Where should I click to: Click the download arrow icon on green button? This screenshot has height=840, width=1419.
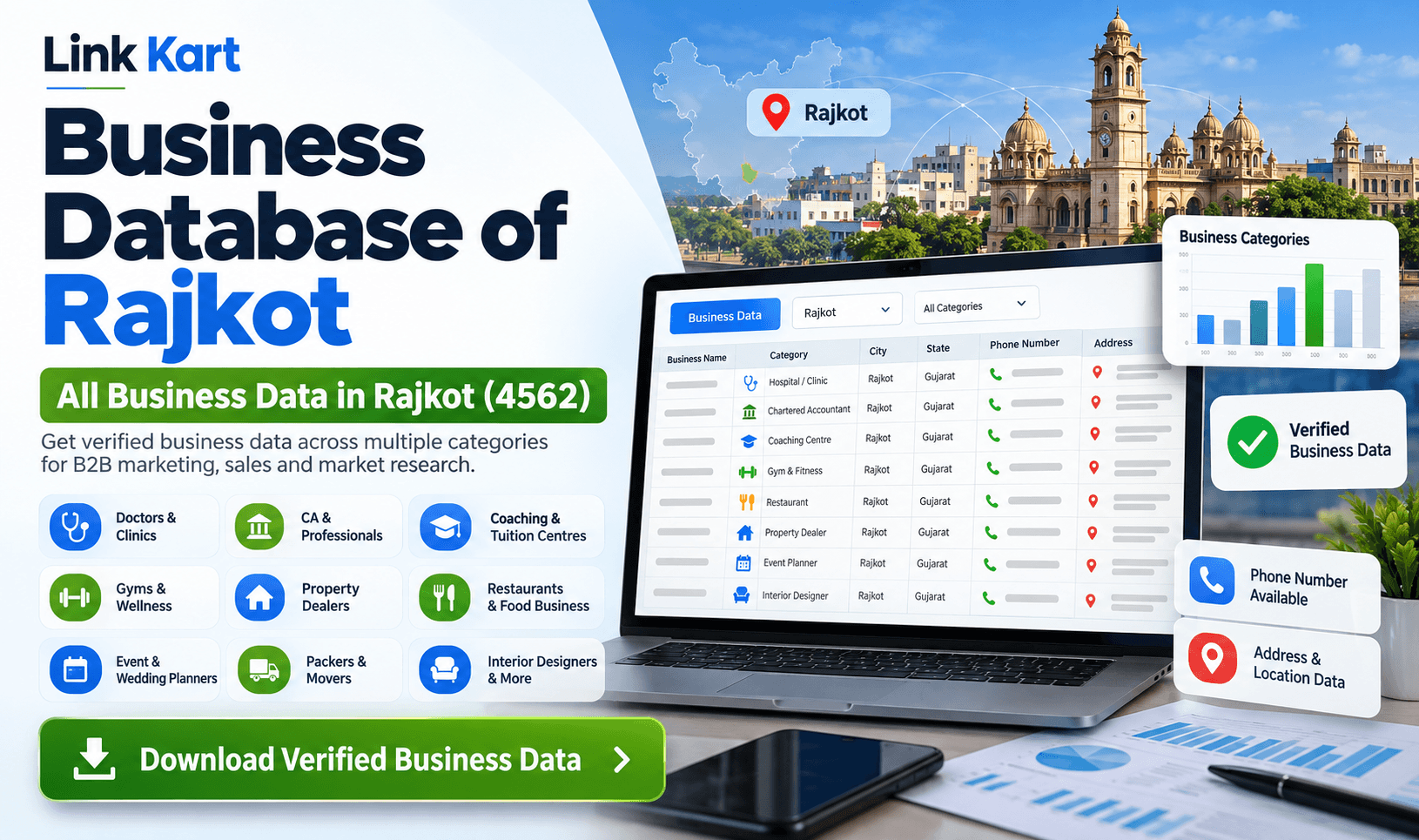[94, 759]
